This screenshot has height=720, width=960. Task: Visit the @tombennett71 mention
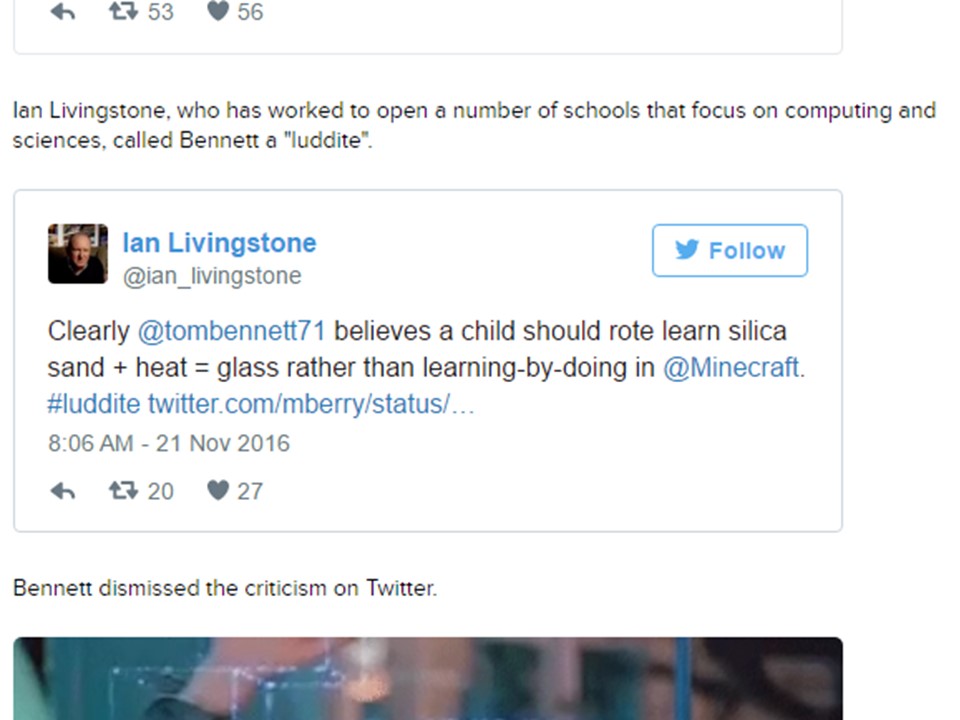coord(231,331)
